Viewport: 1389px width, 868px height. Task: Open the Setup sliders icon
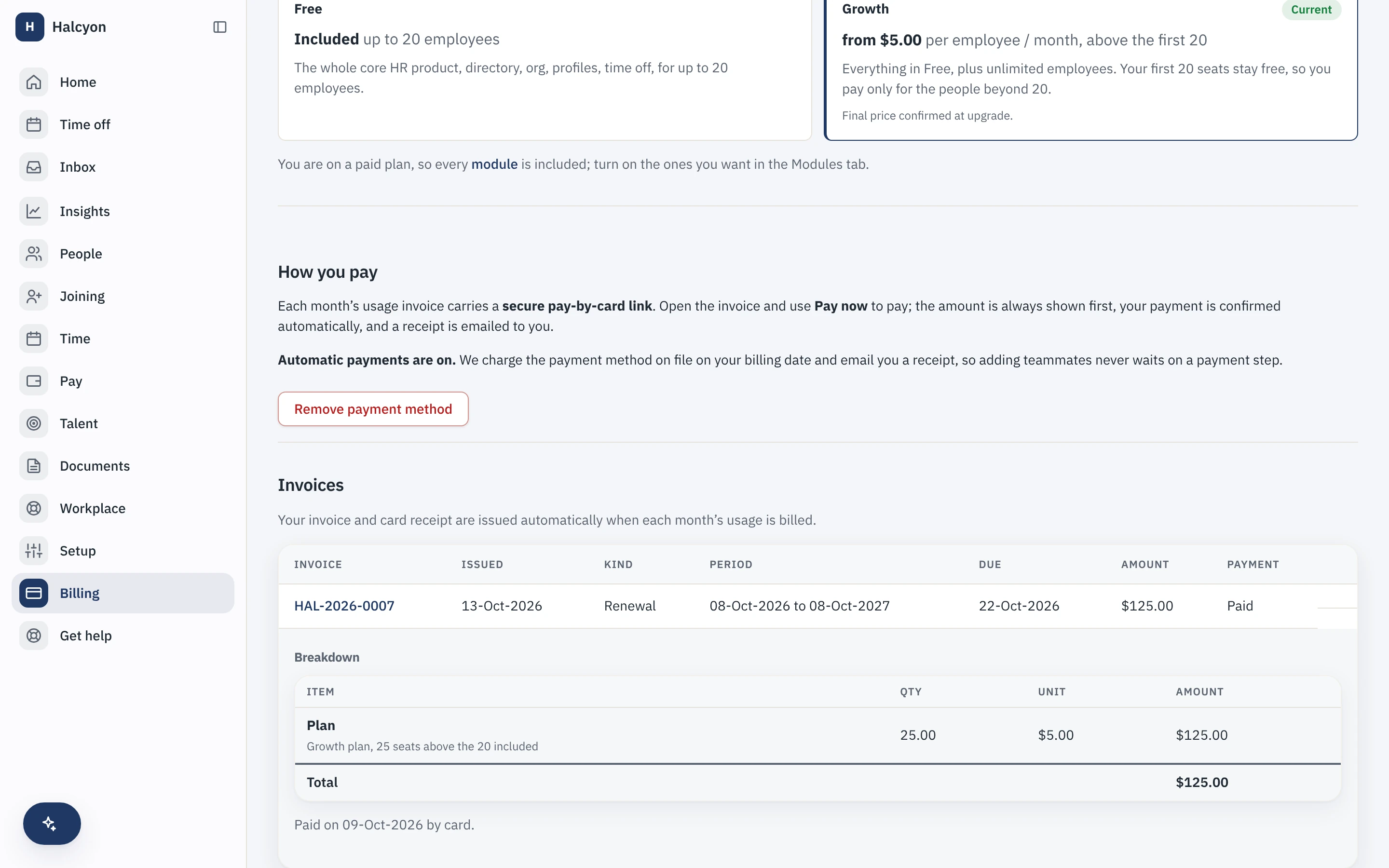[x=34, y=551]
